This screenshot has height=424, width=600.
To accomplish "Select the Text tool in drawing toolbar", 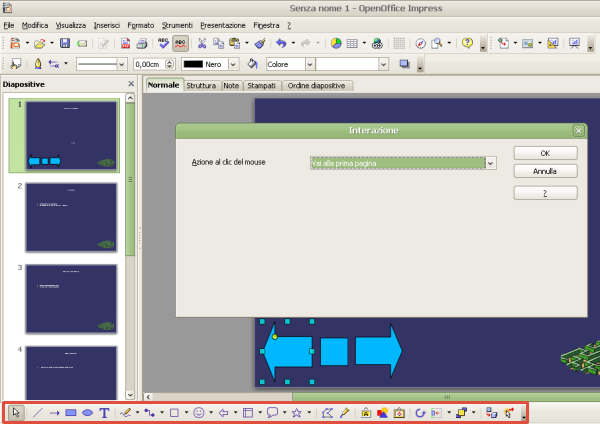I will tap(104, 412).
